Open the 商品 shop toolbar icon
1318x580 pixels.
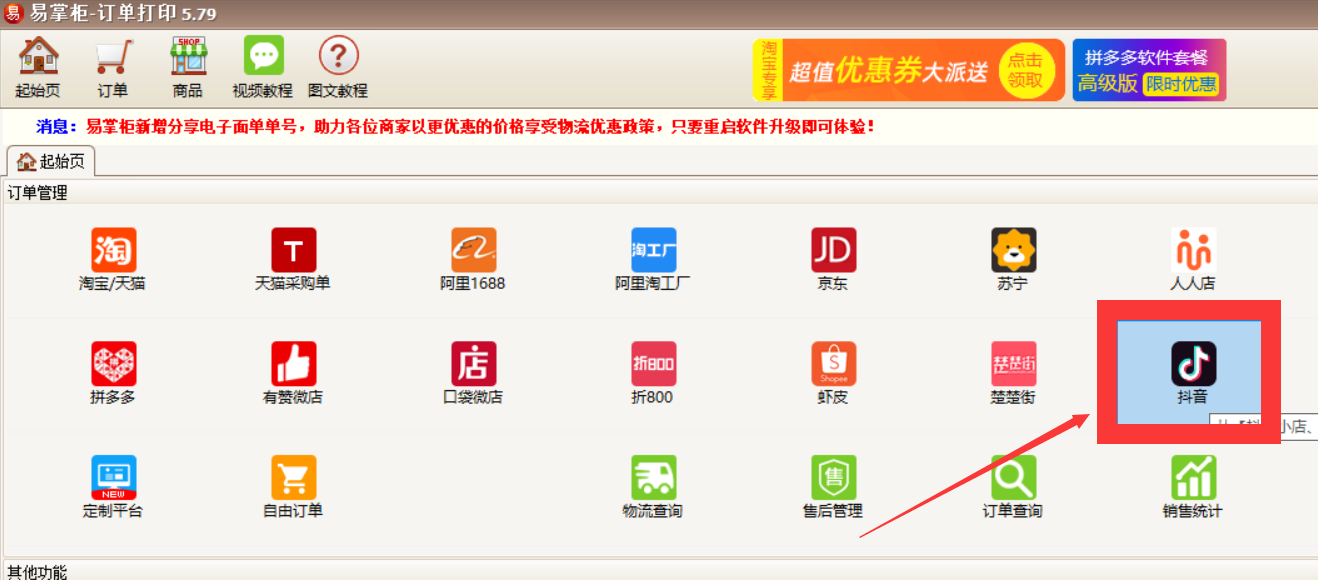187,67
